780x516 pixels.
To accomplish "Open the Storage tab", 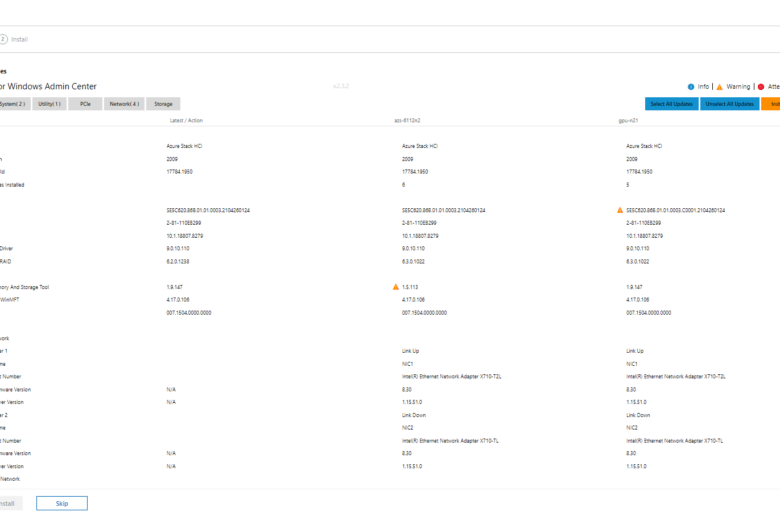I will [x=163, y=104].
